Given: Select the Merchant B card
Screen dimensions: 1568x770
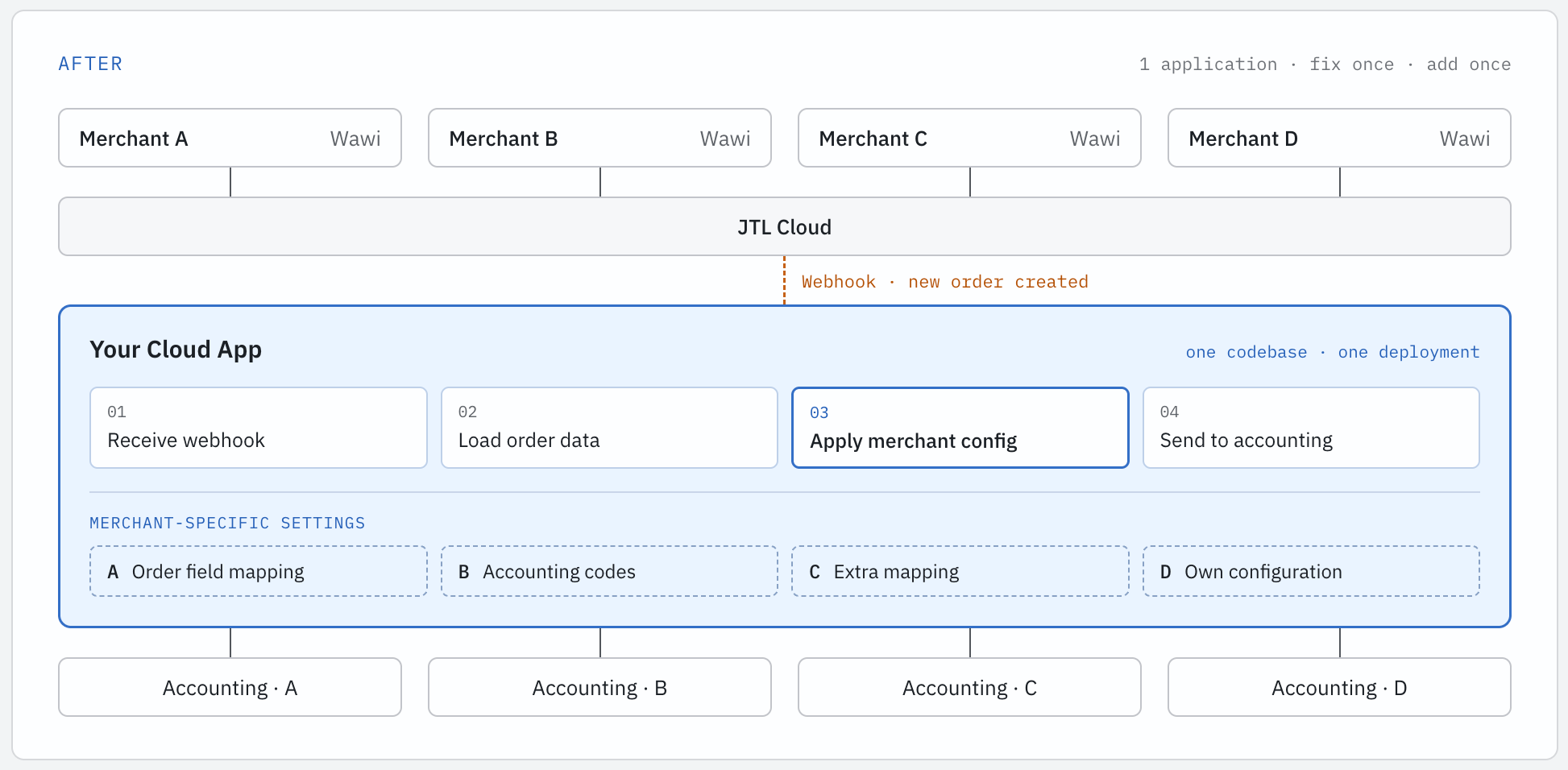Looking at the screenshot, I should [x=599, y=138].
